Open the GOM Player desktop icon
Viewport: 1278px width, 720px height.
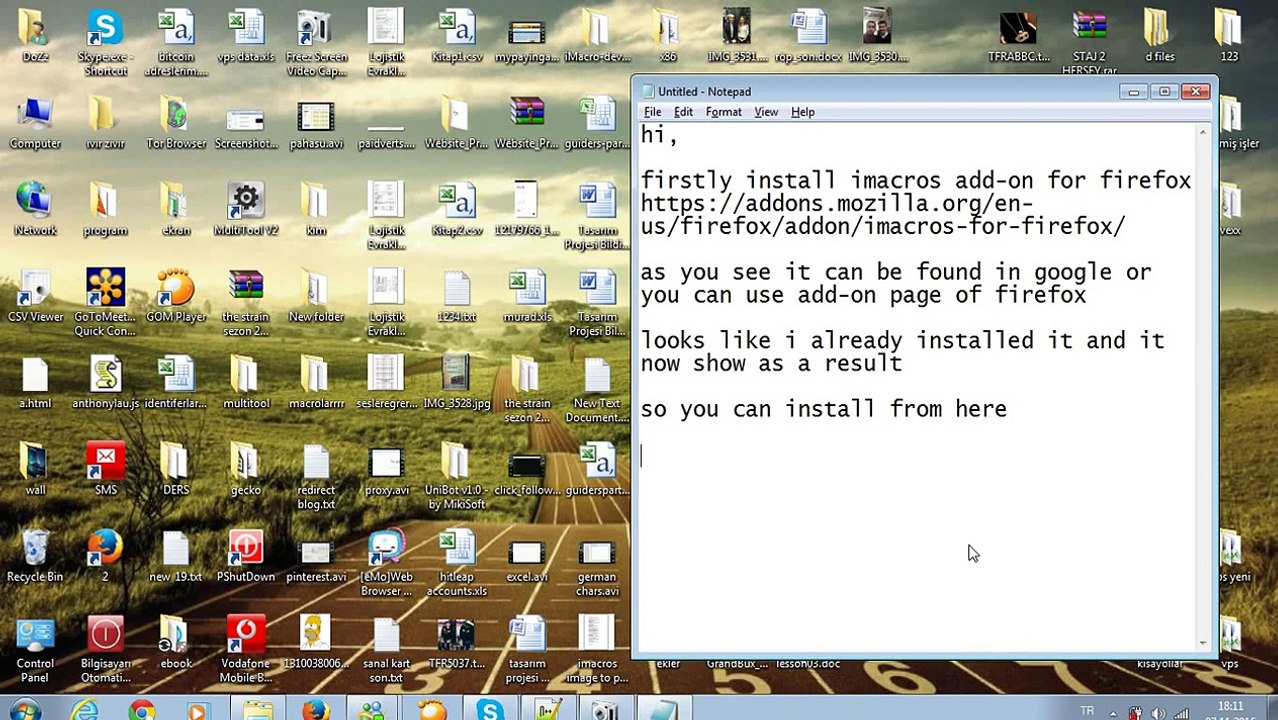pyautogui.click(x=176, y=297)
